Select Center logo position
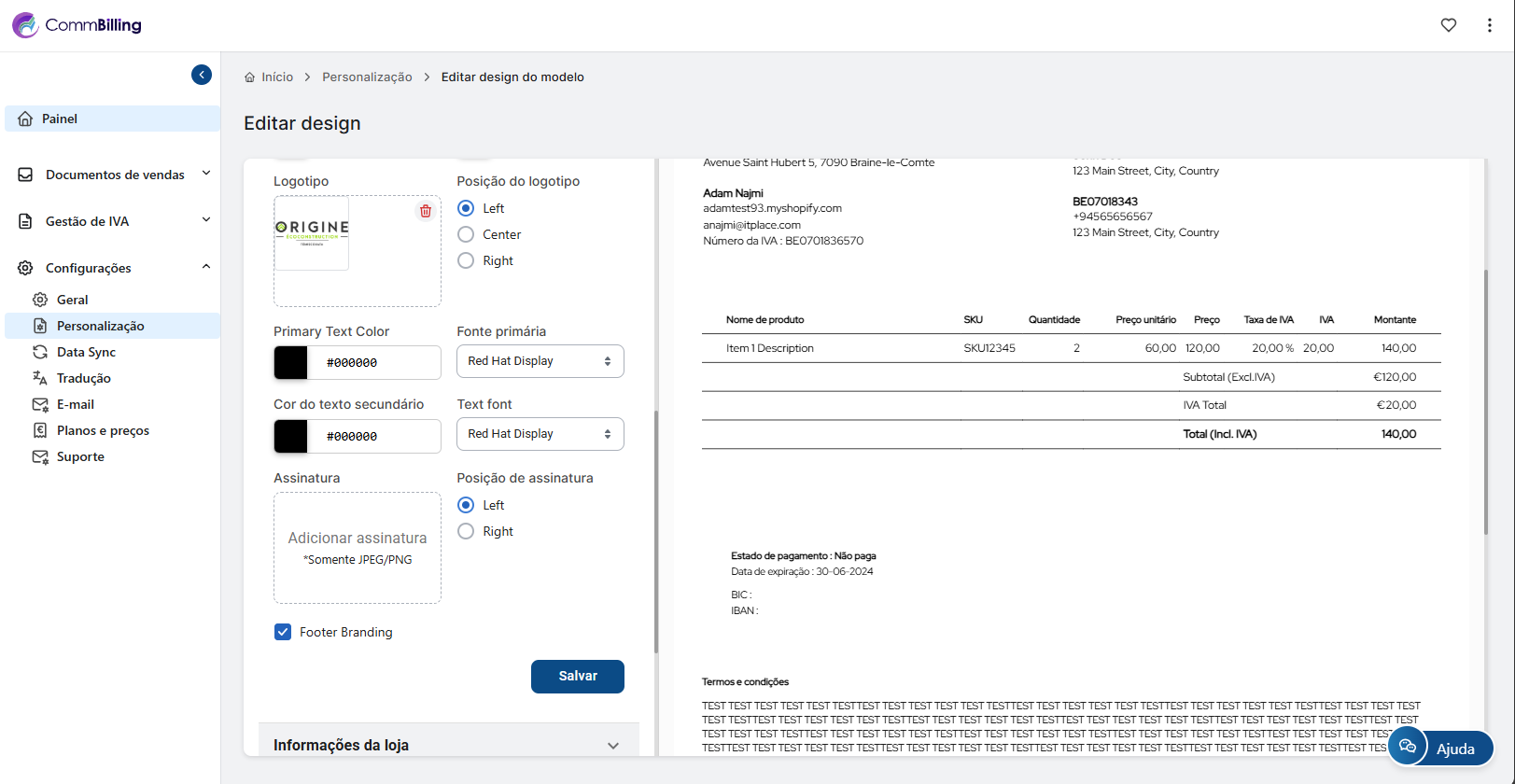The height and width of the screenshot is (784, 1515). 466,234
